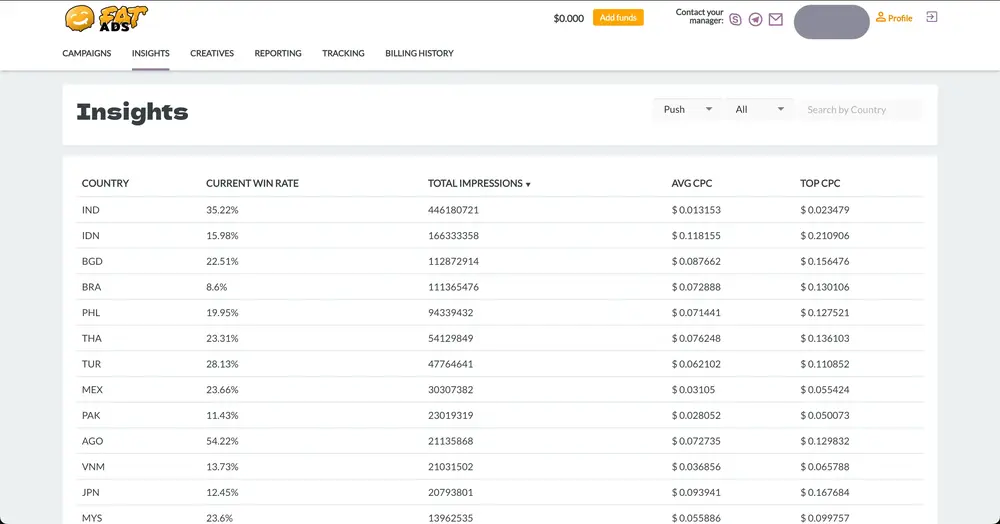This screenshot has height=524, width=1000.
Task: Select the MEX country cell
Action: pyautogui.click(x=92, y=389)
